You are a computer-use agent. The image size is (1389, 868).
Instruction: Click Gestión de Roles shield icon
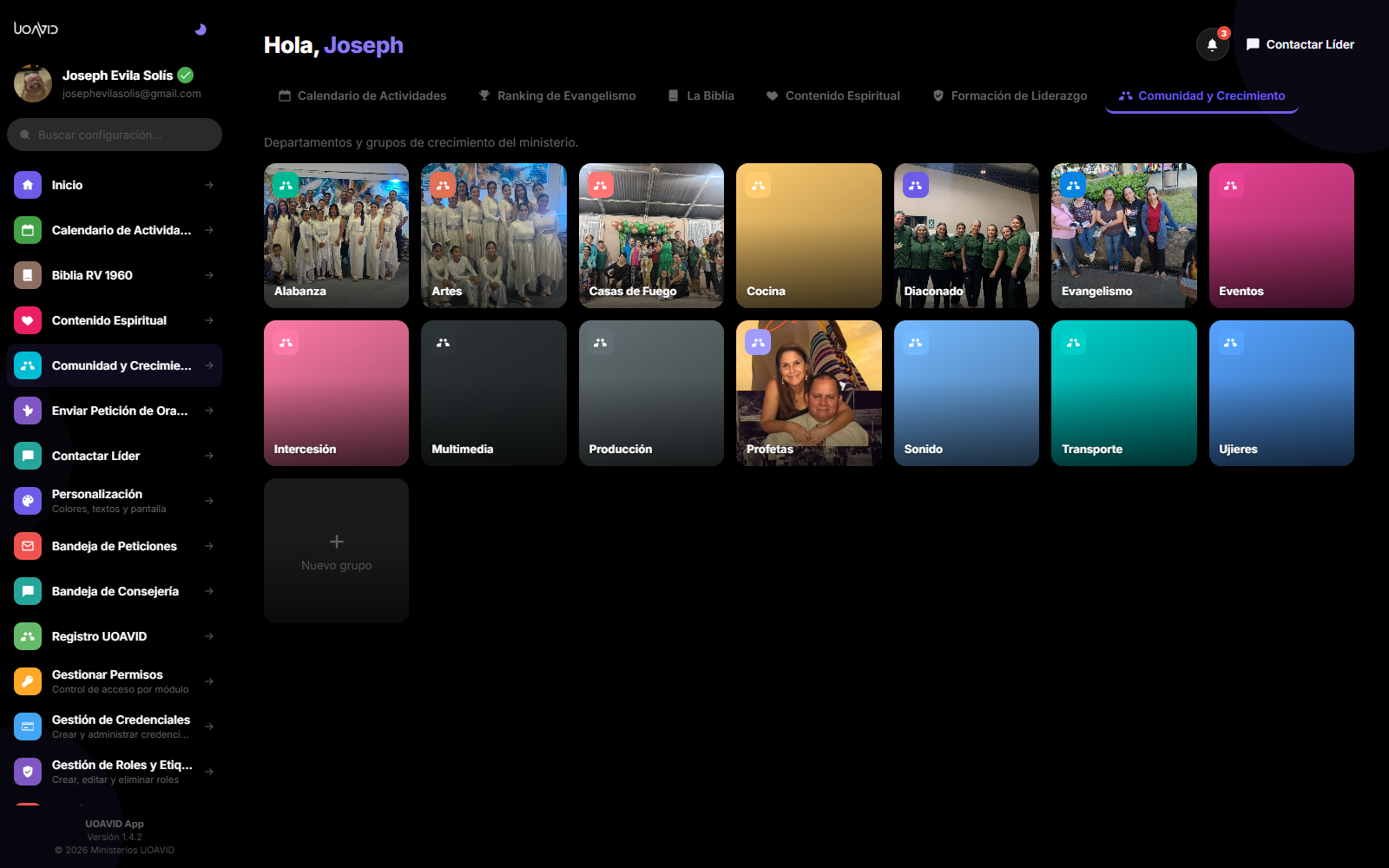28,772
